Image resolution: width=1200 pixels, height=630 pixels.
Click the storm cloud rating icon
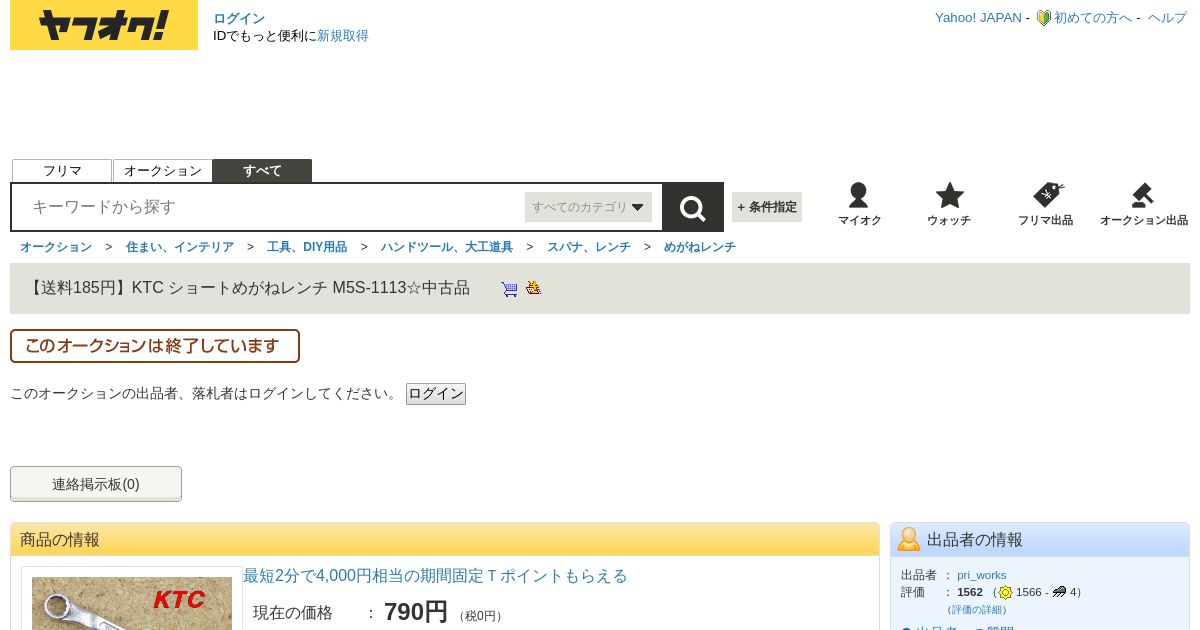(1059, 592)
